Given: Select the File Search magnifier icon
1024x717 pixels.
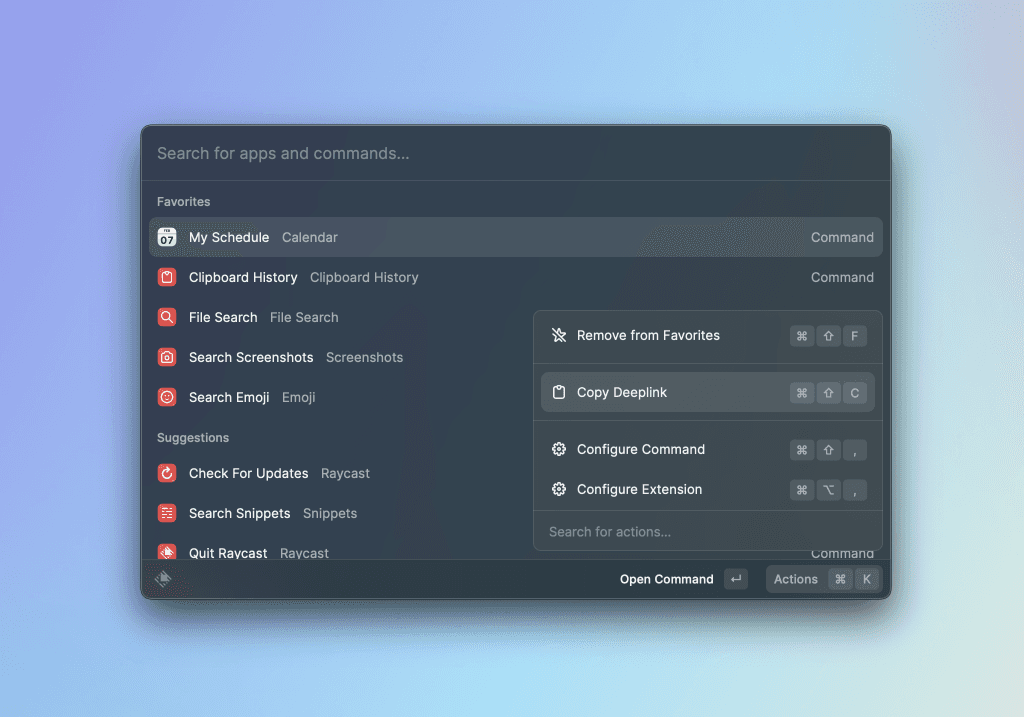Looking at the screenshot, I should [167, 317].
